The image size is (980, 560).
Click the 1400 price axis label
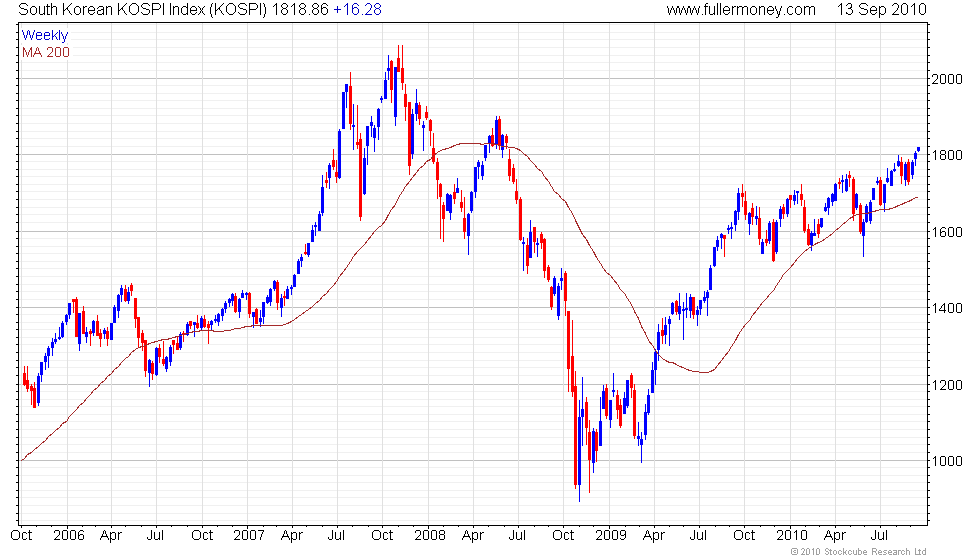coord(947,308)
